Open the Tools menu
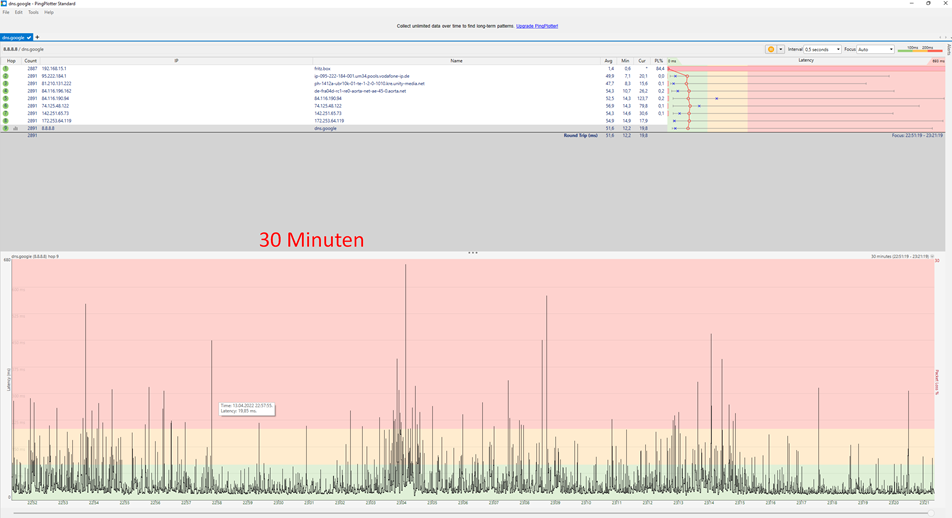This screenshot has width=952, height=518. (33, 12)
